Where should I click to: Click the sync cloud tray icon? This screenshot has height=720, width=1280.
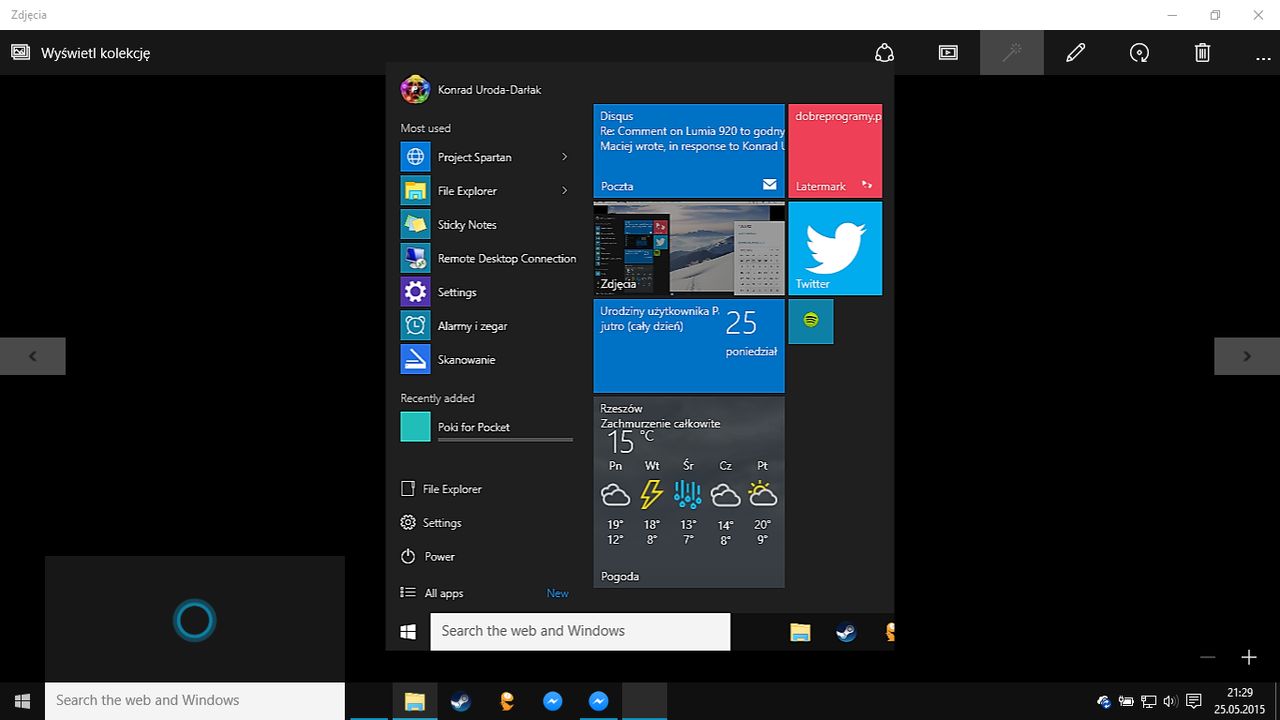[1104, 701]
